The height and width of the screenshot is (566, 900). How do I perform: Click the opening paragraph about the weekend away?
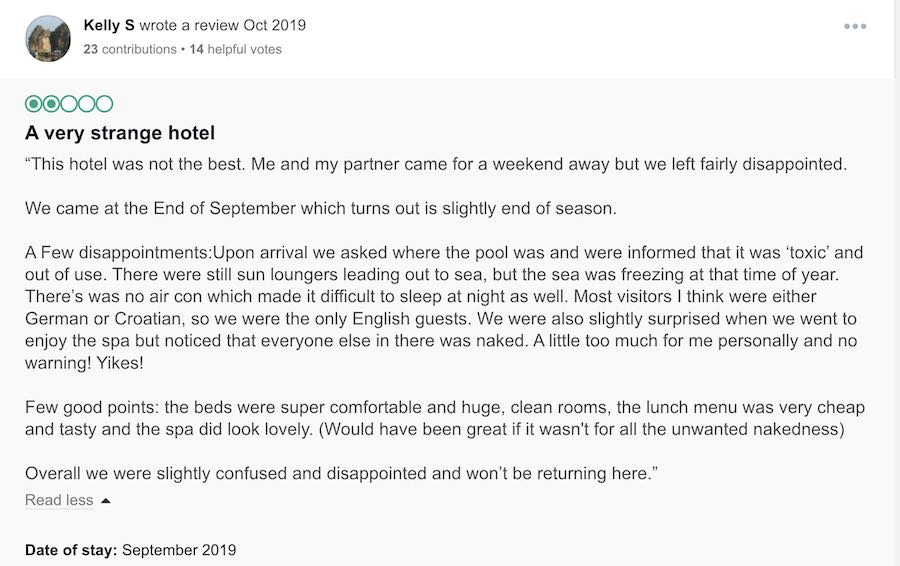pyautogui.click(x=435, y=164)
